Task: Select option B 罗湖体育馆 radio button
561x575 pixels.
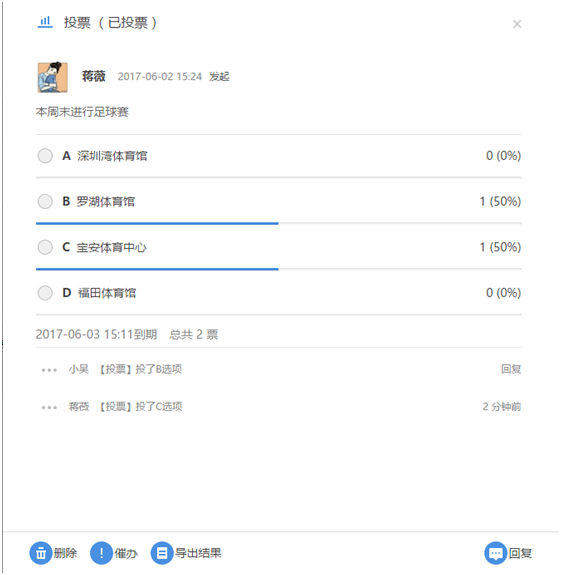Action: [x=45, y=201]
